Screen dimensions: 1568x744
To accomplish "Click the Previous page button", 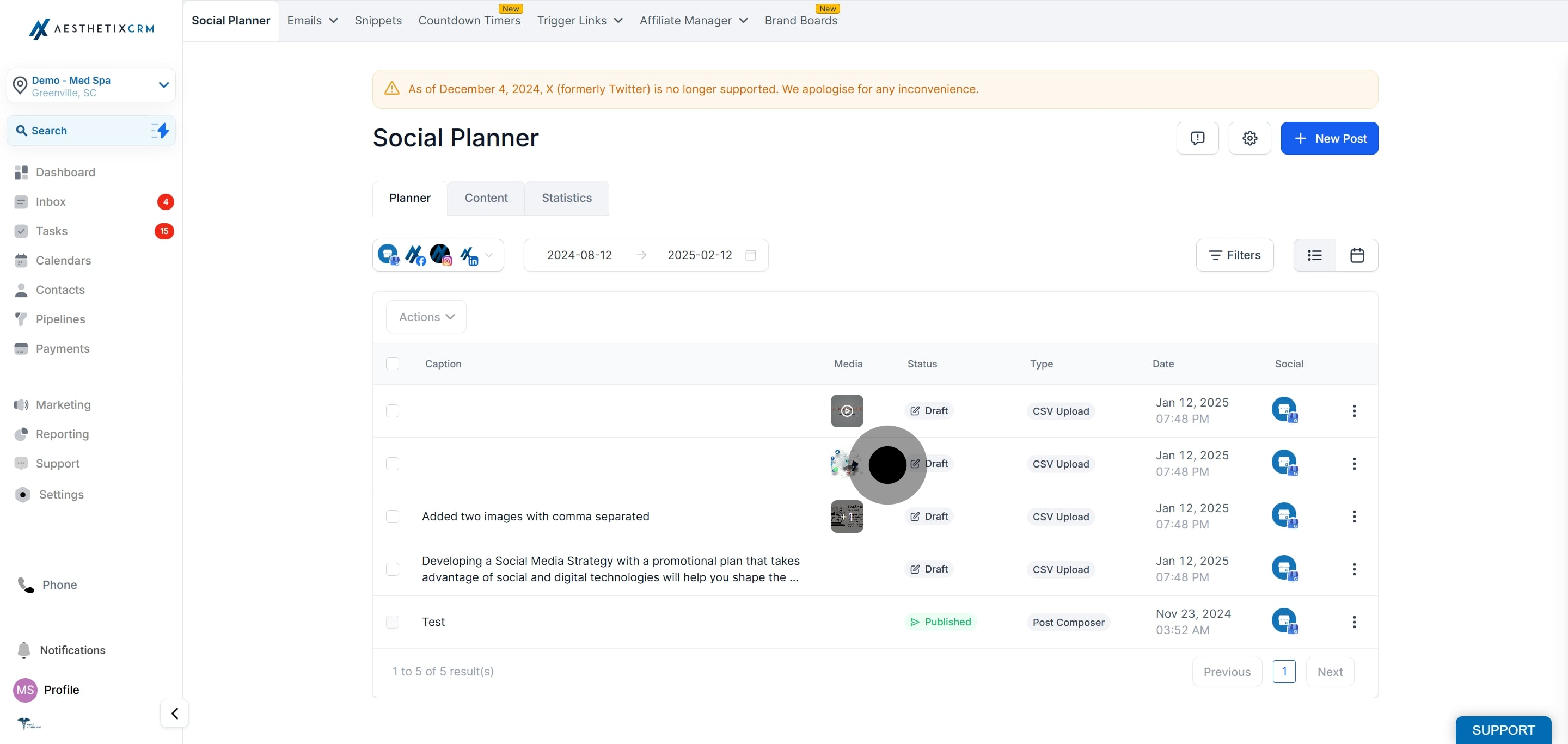I will [x=1227, y=672].
